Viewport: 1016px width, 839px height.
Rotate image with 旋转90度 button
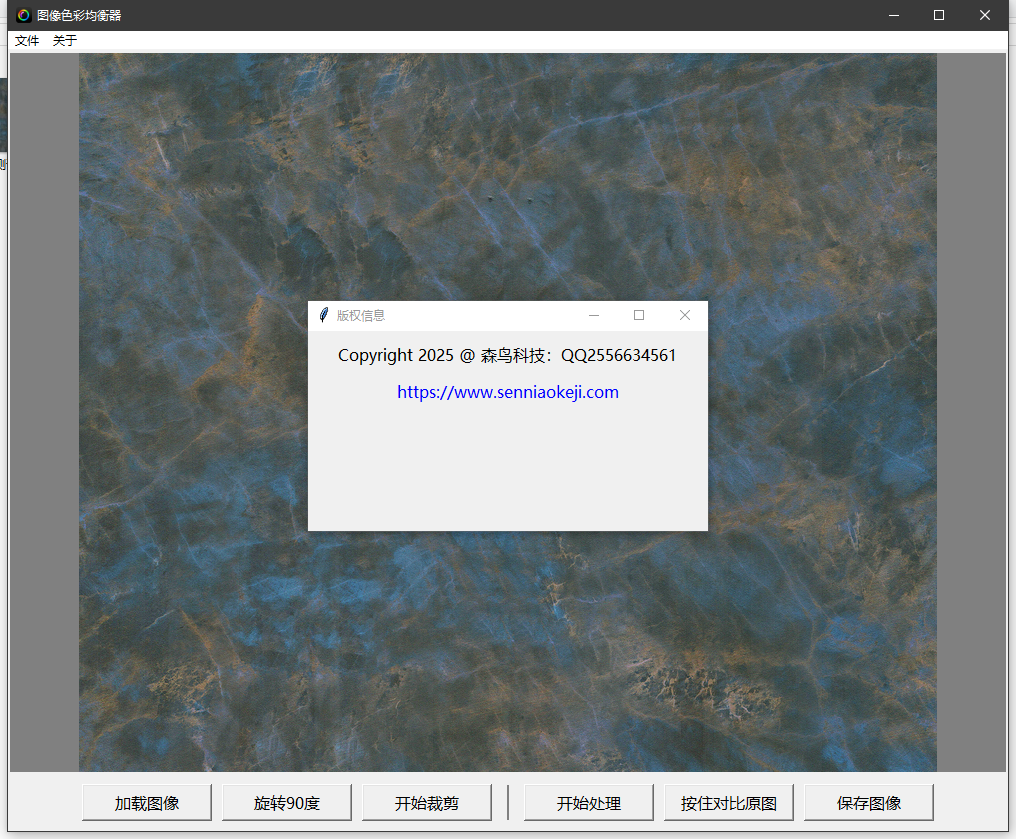(x=287, y=803)
